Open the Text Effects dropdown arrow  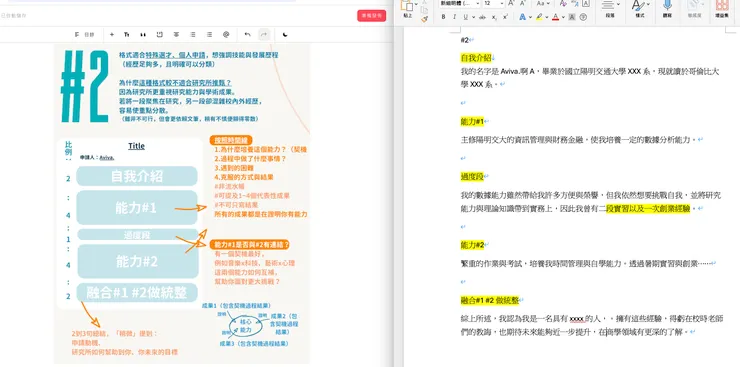point(530,17)
